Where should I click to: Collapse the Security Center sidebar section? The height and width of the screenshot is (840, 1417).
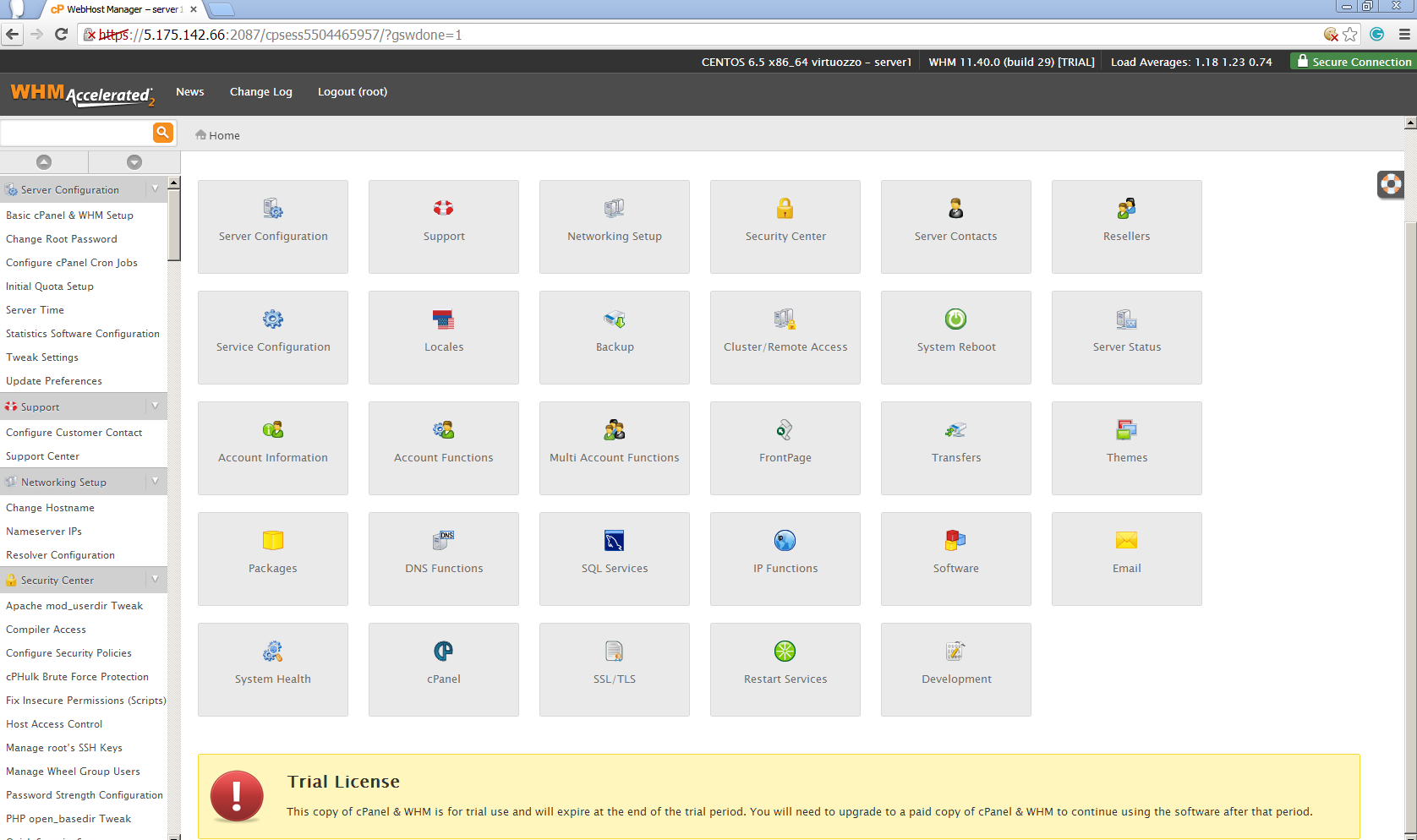pyautogui.click(x=155, y=580)
